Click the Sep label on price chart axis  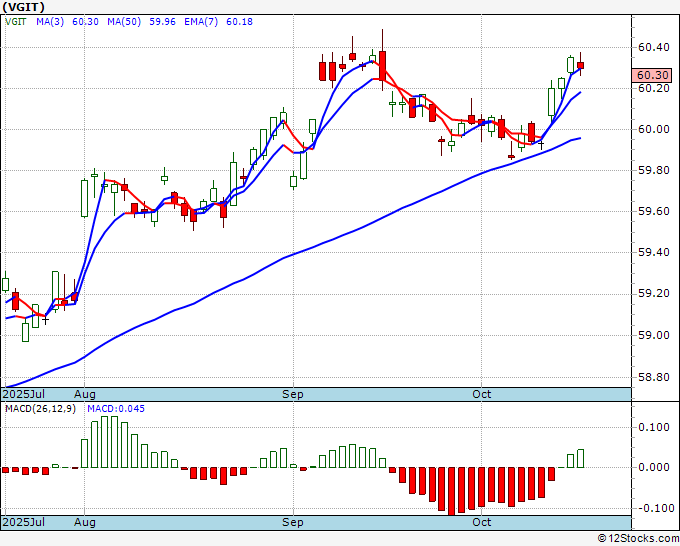tap(293, 394)
